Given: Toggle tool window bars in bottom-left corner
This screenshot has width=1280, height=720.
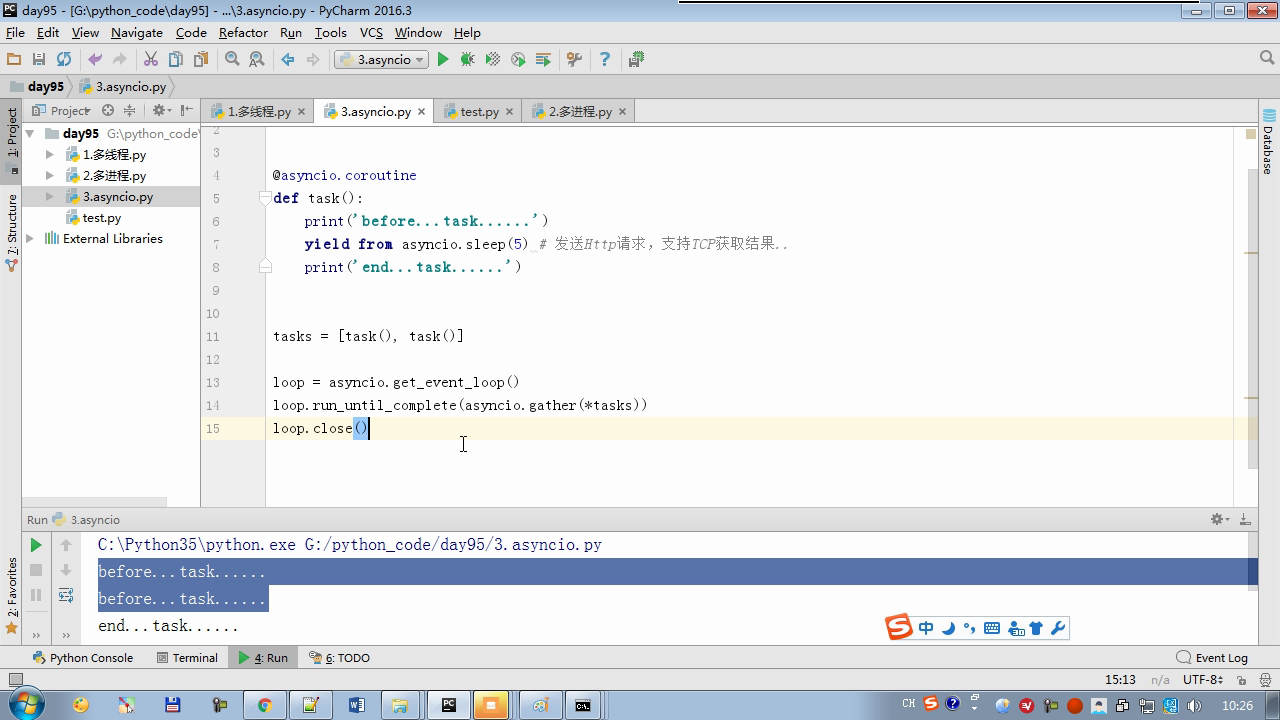Looking at the screenshot, I should point(15,680).
